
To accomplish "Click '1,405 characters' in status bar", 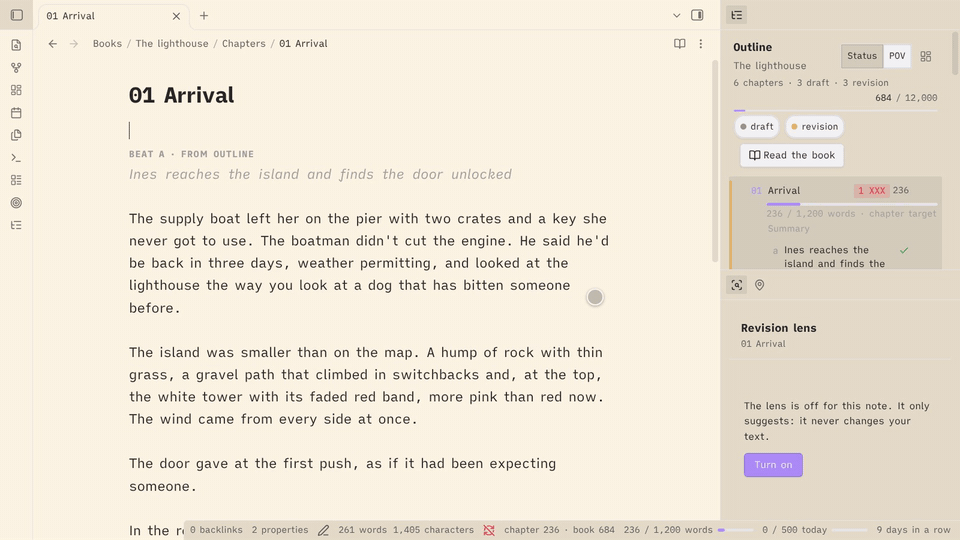I will tap(433, 530).
